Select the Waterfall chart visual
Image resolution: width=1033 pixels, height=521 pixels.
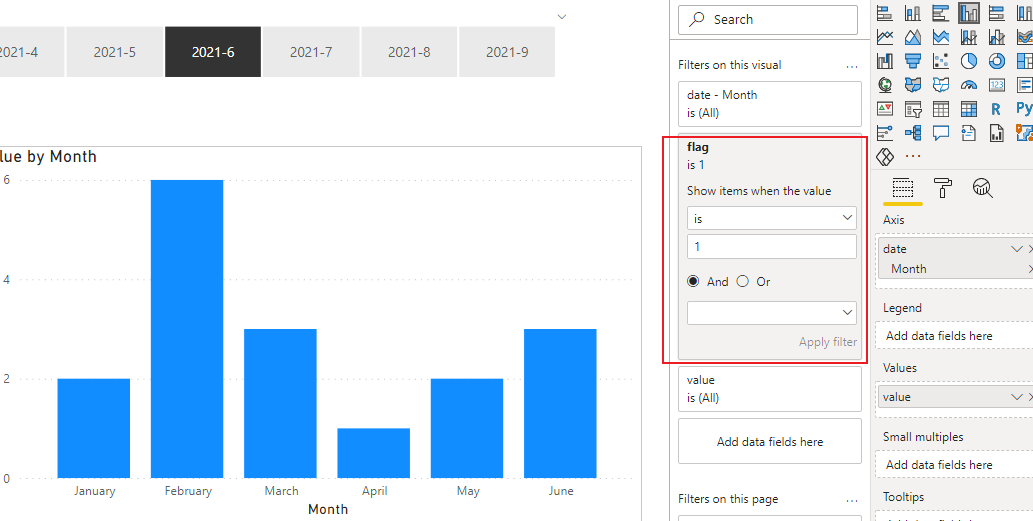point(885,61)
